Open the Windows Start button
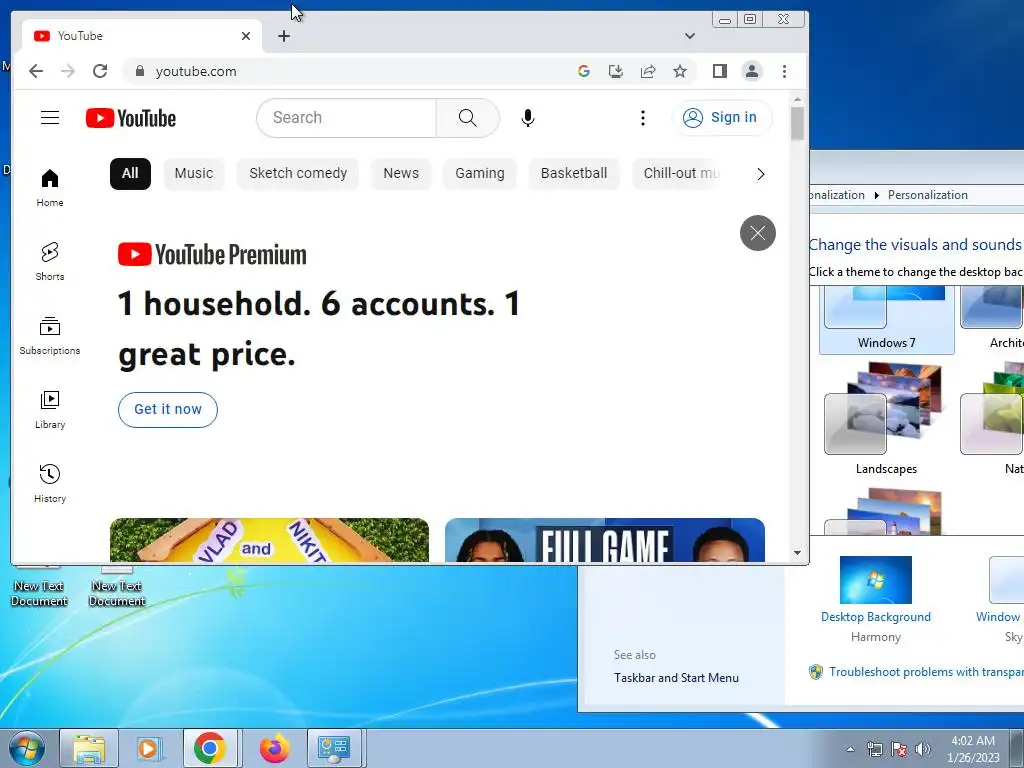 [x=27, y=748]
